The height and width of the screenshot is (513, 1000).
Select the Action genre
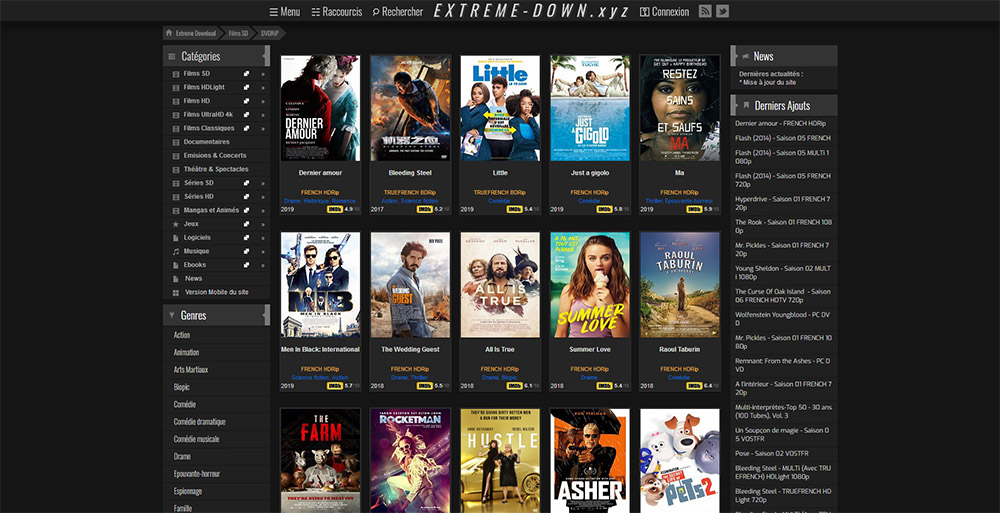tap(182, 335)
